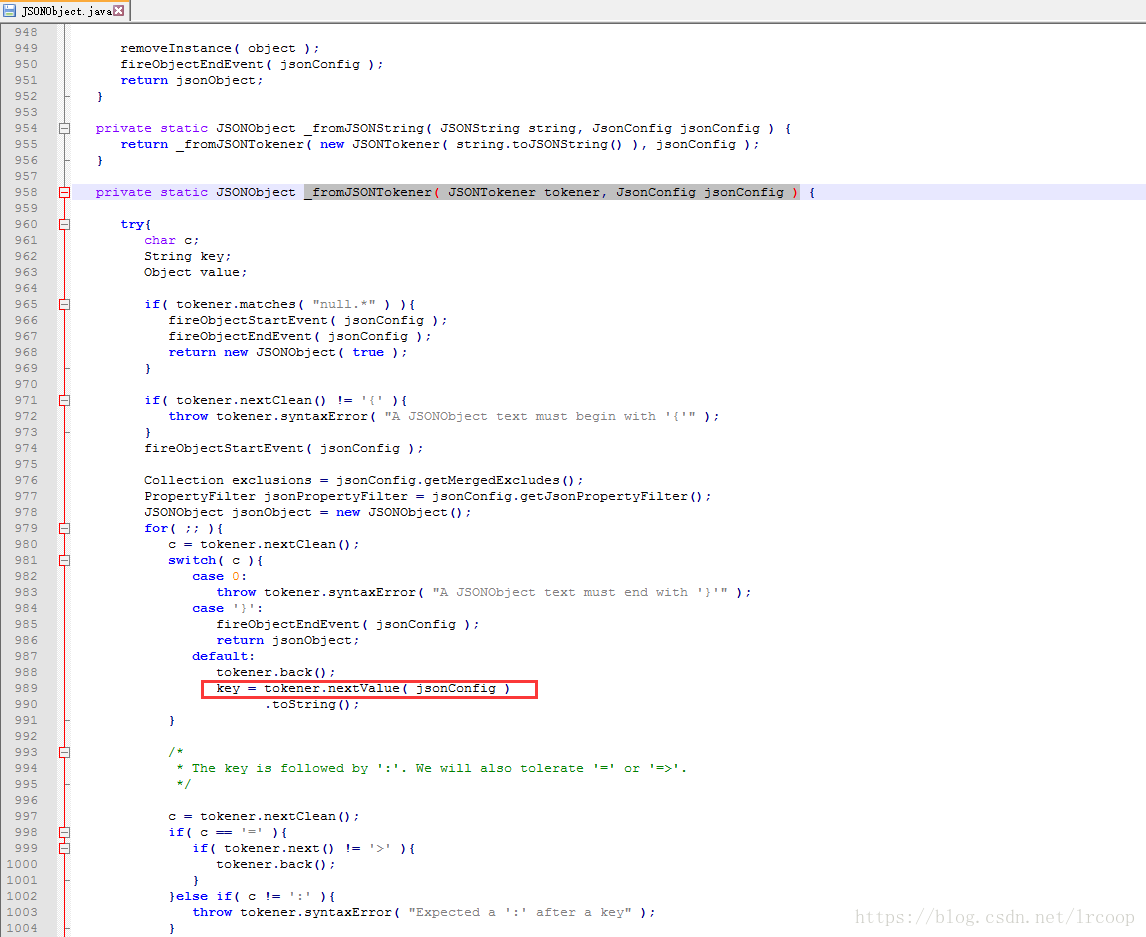
Task: Click 'return jsonObject;' on line 986
Action: pos(288,640)
